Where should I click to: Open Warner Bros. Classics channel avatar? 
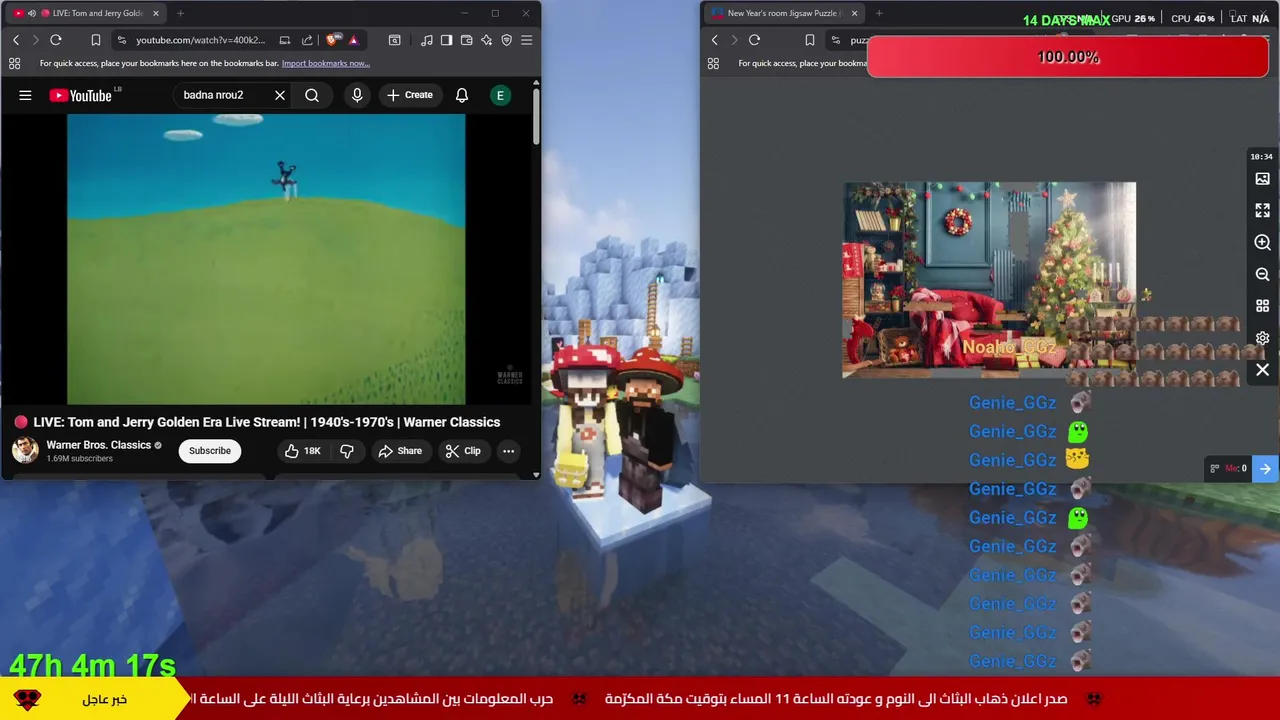click(x=25, y=450)
